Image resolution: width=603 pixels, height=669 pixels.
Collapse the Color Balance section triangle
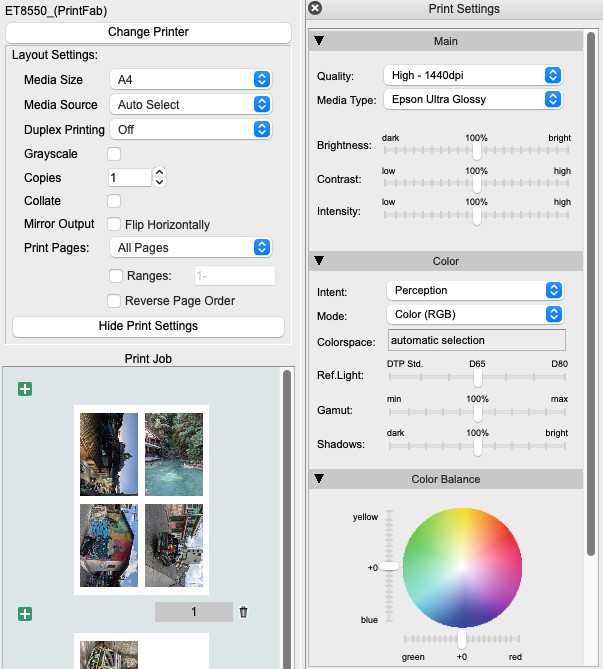(319, 479)
